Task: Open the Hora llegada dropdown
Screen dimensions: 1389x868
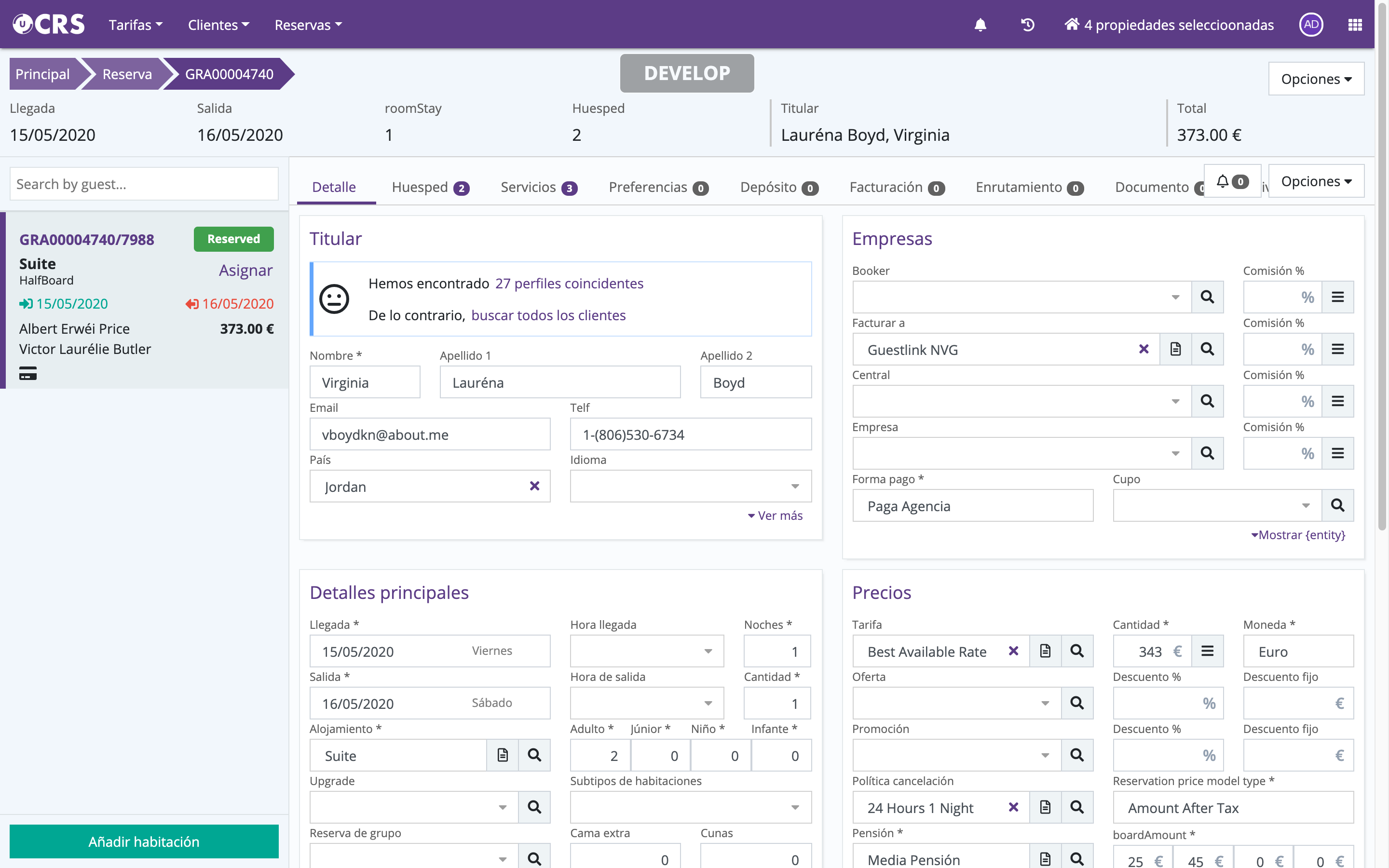Action: point(708,651)
